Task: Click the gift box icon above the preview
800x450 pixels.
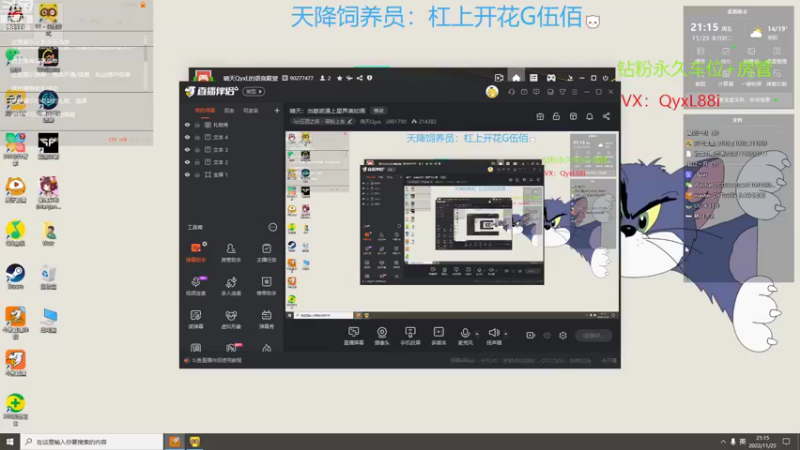Action: tap(540, 116)
